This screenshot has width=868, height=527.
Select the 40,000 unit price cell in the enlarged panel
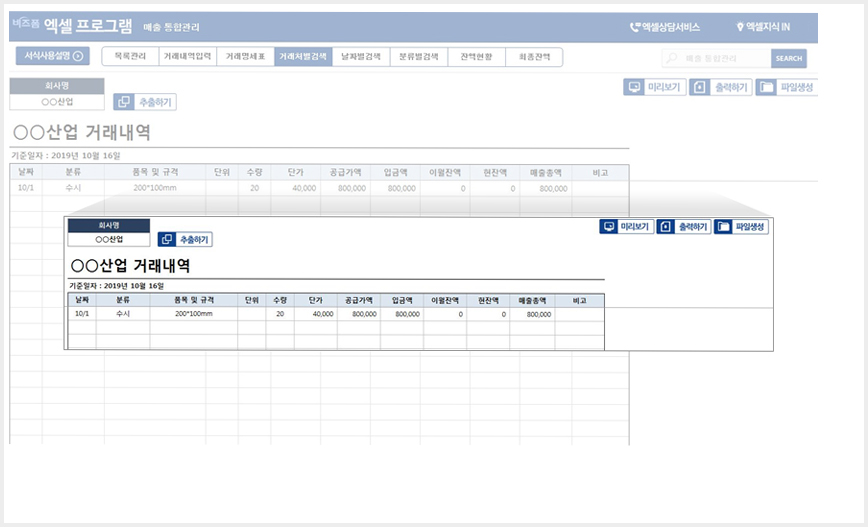coord(316,313)
